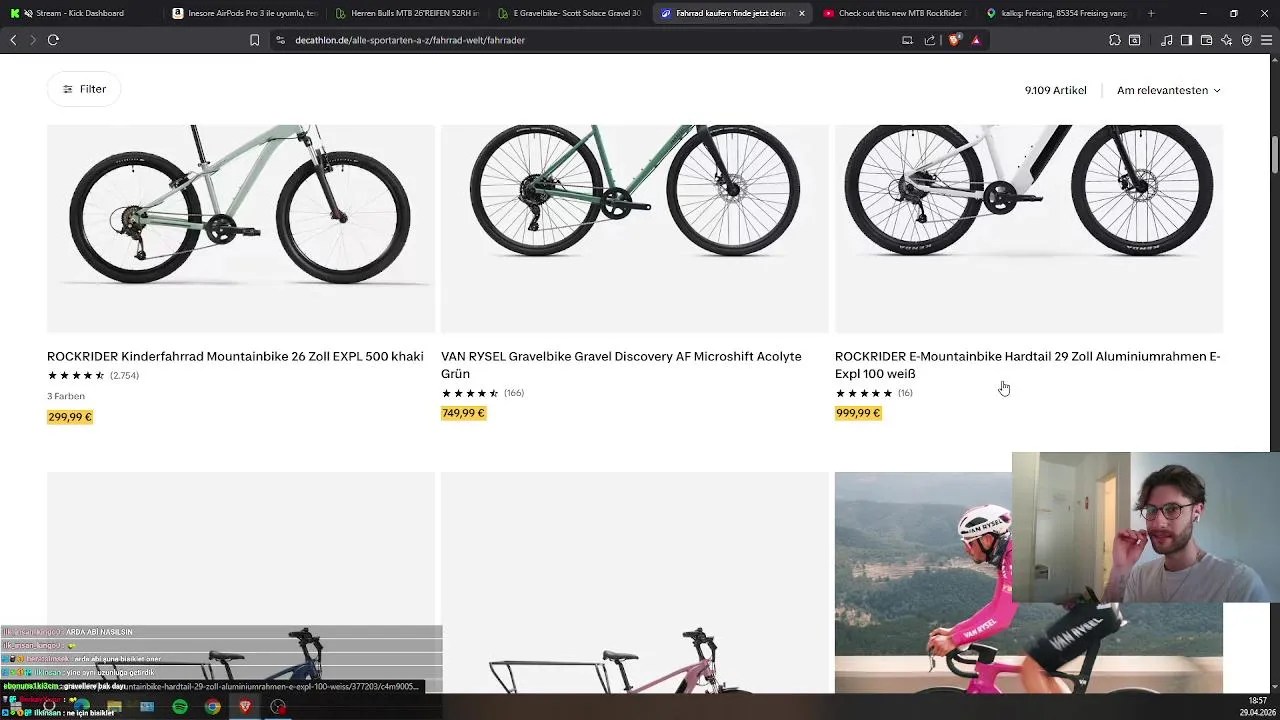
Task: Bookmark this page in address bar
Action: 254,40
